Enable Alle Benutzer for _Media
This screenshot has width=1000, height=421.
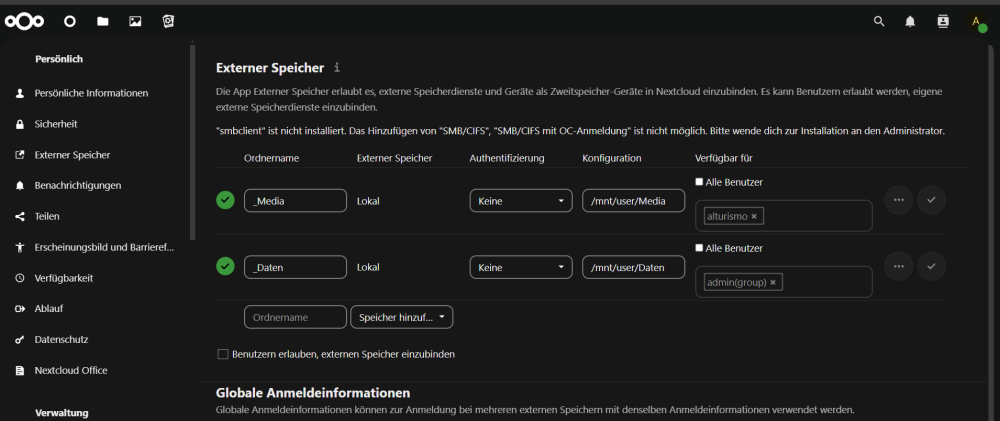coord(699,182)
